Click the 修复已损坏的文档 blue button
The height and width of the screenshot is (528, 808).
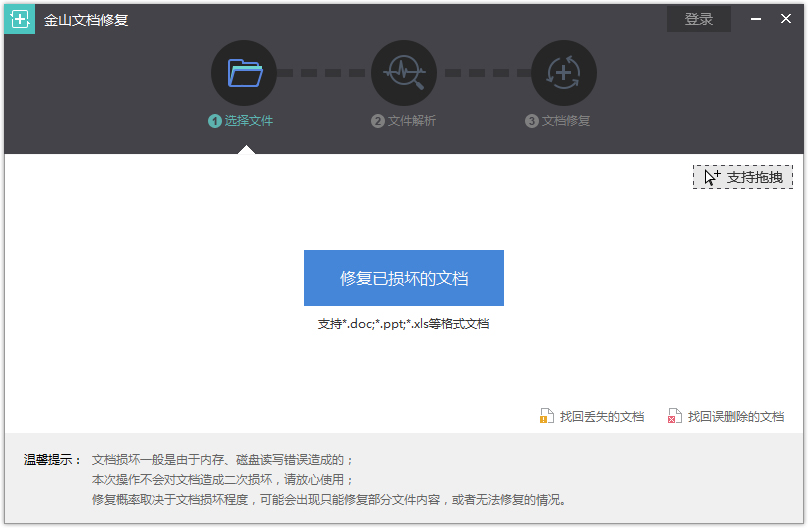(404, 278)
